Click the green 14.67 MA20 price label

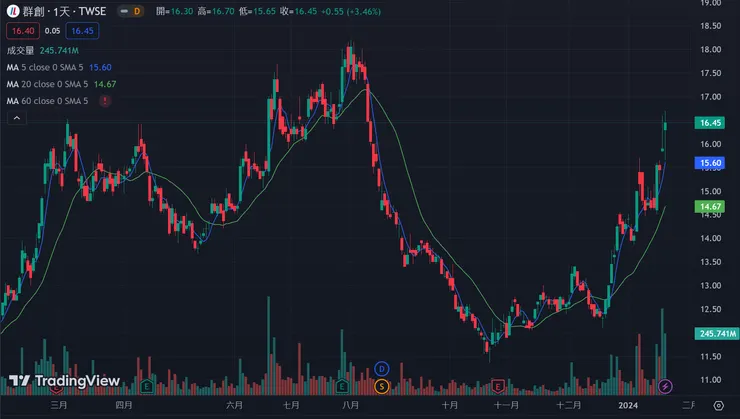(x=710, y=206)
